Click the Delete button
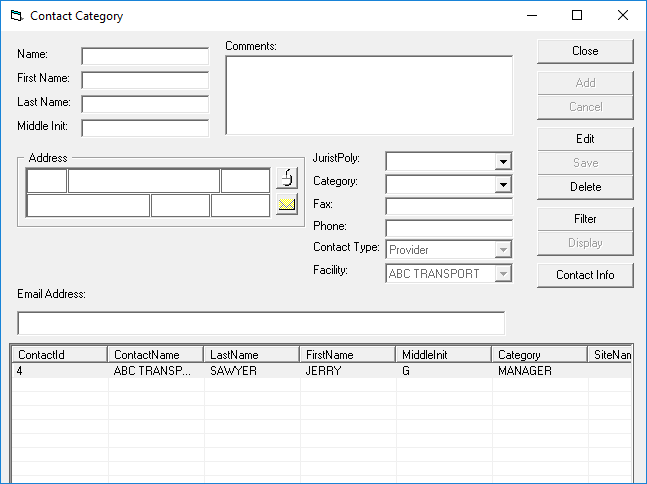This screenshot has width=647, height=484. pyautogui.click(x=585, y=187)
